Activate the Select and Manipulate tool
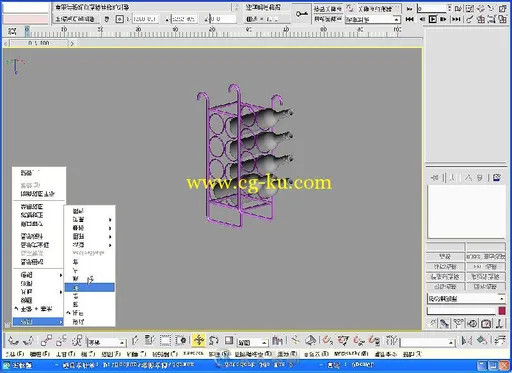The width and height of the screenshot is (512, 373). [x=295, y=341]
